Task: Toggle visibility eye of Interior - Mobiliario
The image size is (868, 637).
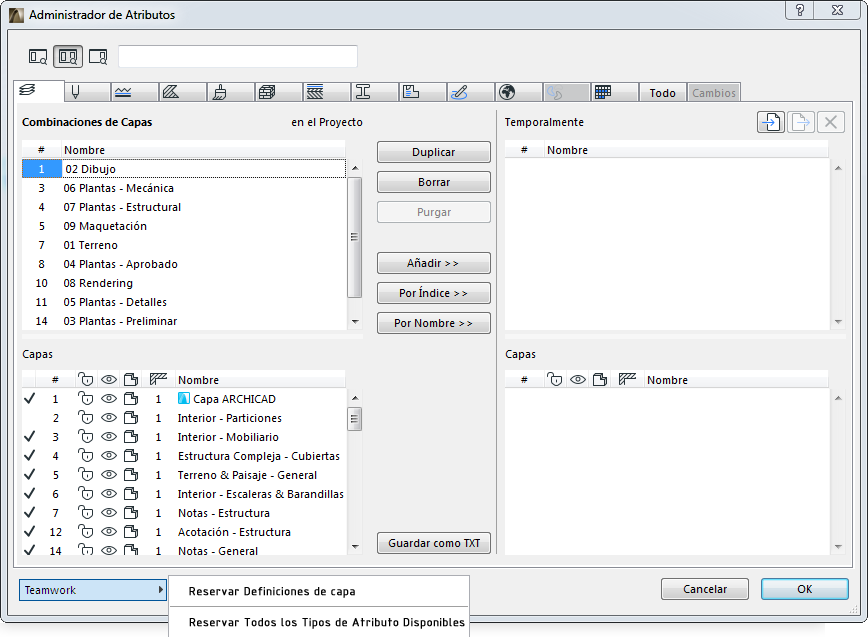Action: [x=109, y=437]
